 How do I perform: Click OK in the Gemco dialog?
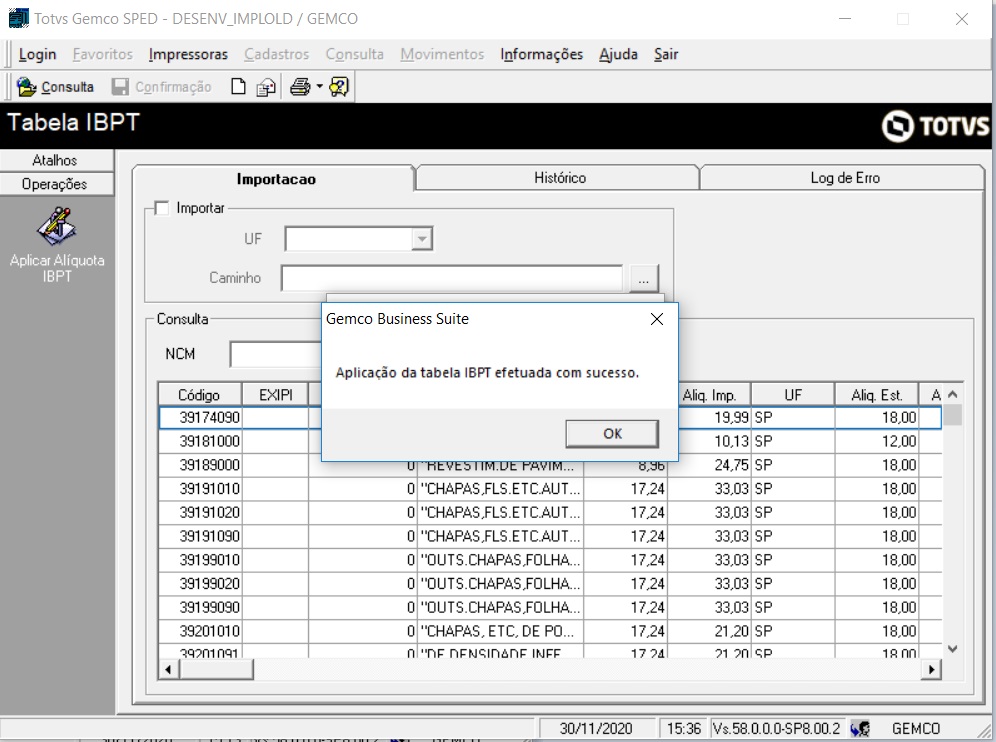tap(612, 434)
